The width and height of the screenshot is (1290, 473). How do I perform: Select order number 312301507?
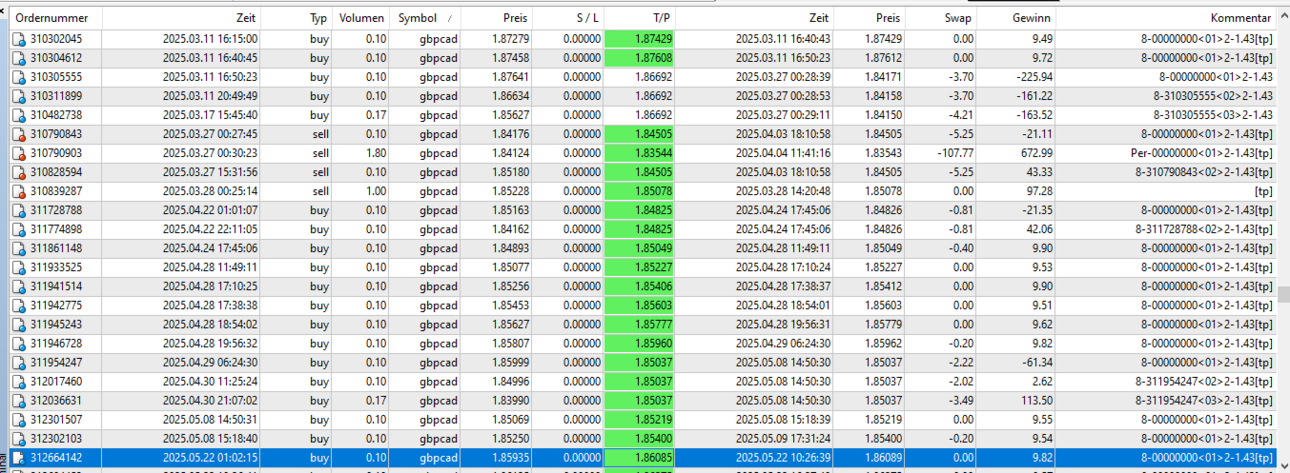click(56, 419)
